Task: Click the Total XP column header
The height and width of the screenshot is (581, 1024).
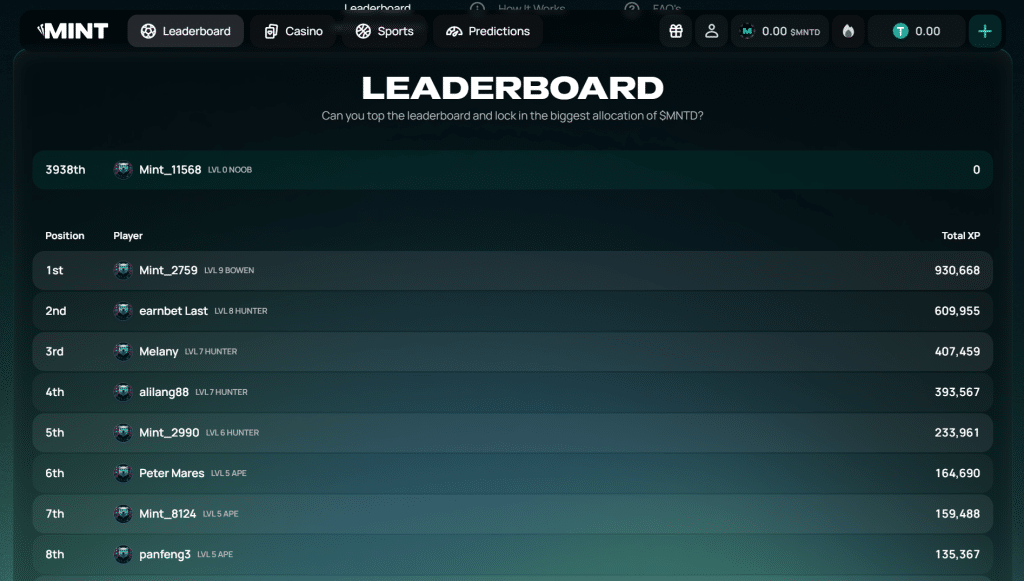Action: tap(961, 236)
